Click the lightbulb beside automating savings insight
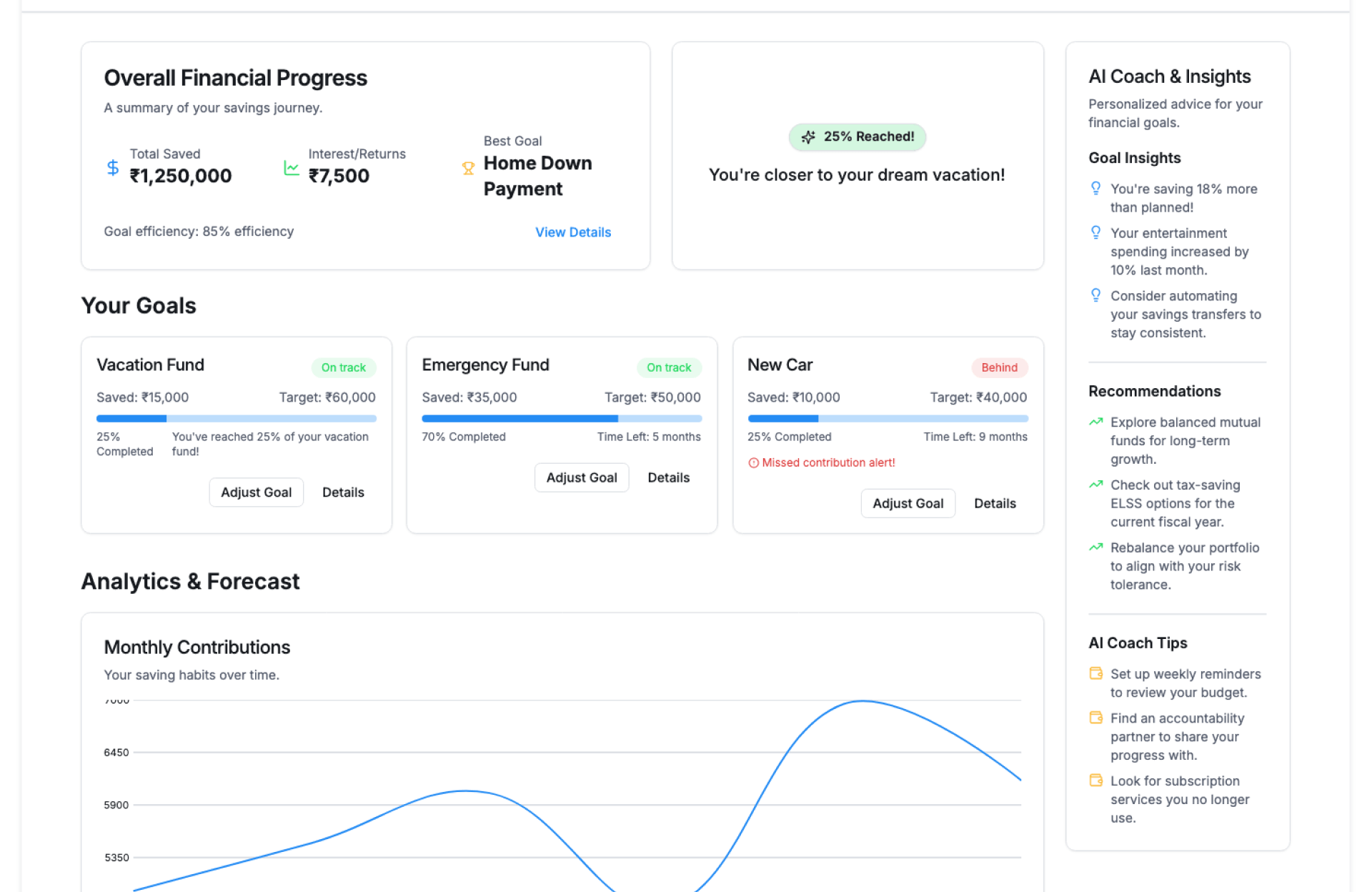 (x=1095, y=295)
